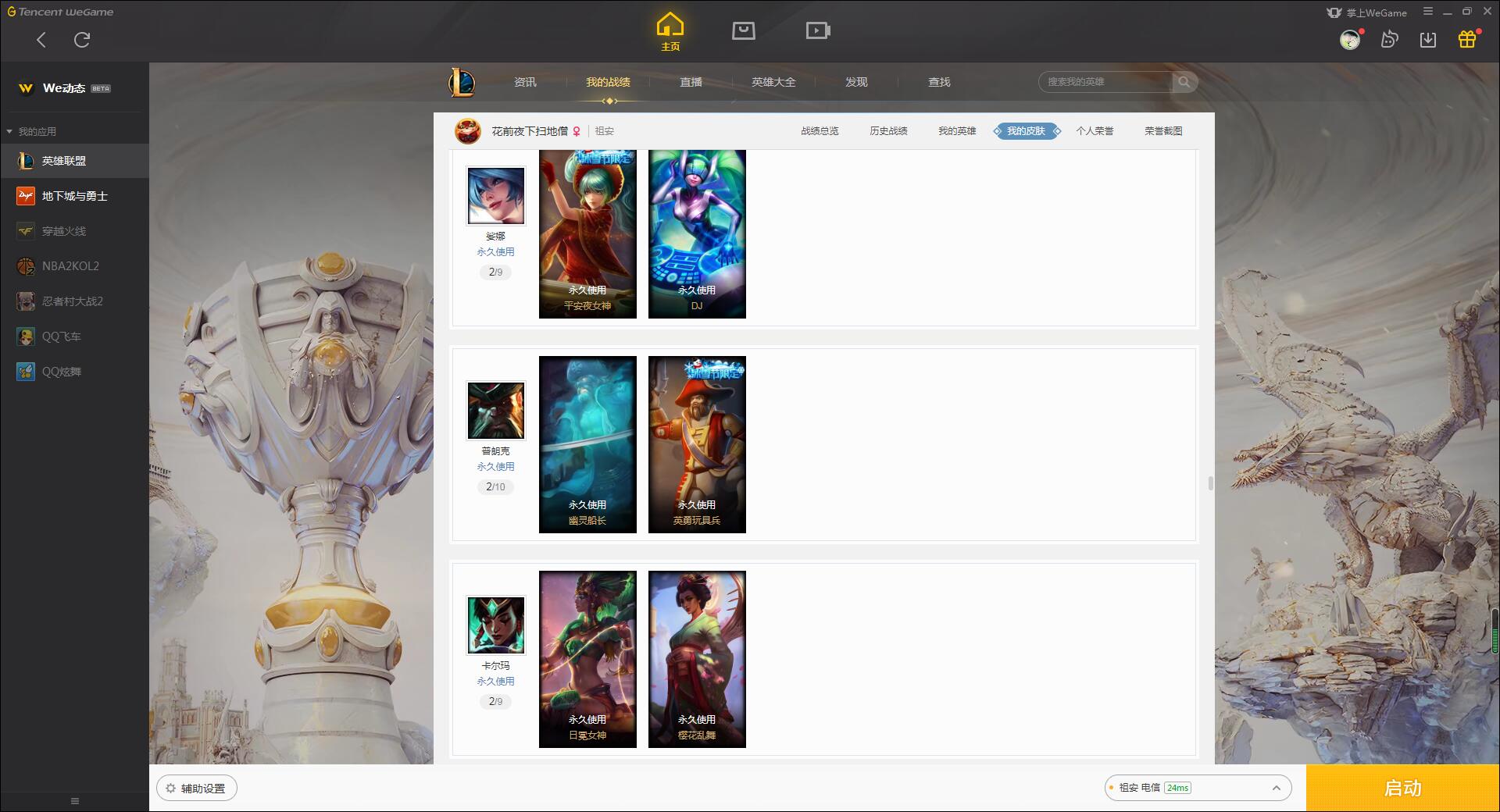Open the store bag icon
This screenshot has width=1500, height=812.
coord(744,30)
